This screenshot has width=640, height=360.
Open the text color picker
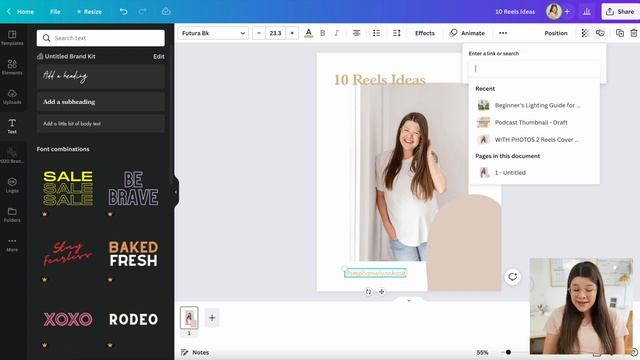[x=309, y=33]
